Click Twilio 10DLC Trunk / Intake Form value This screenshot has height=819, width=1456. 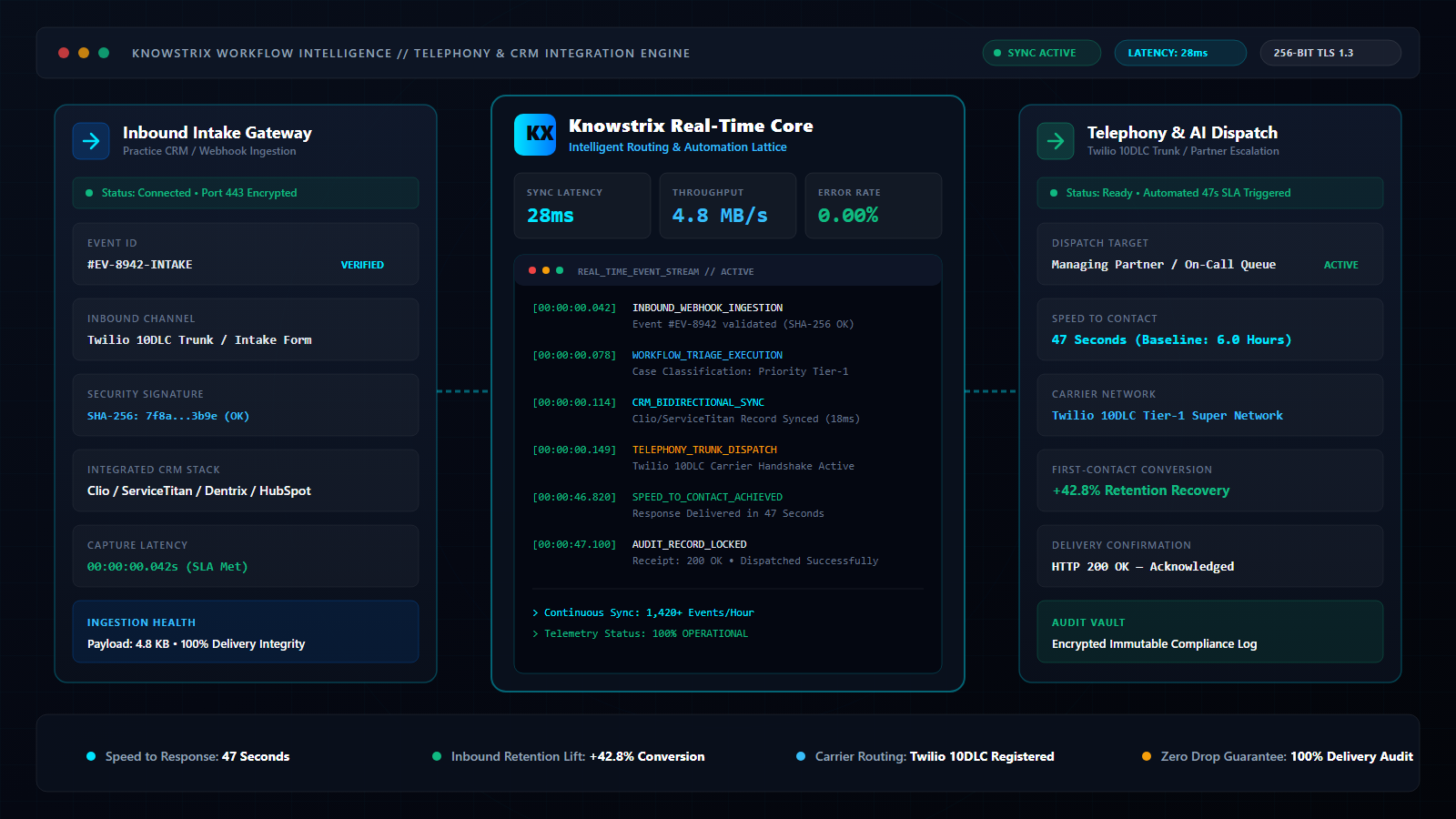199,340
